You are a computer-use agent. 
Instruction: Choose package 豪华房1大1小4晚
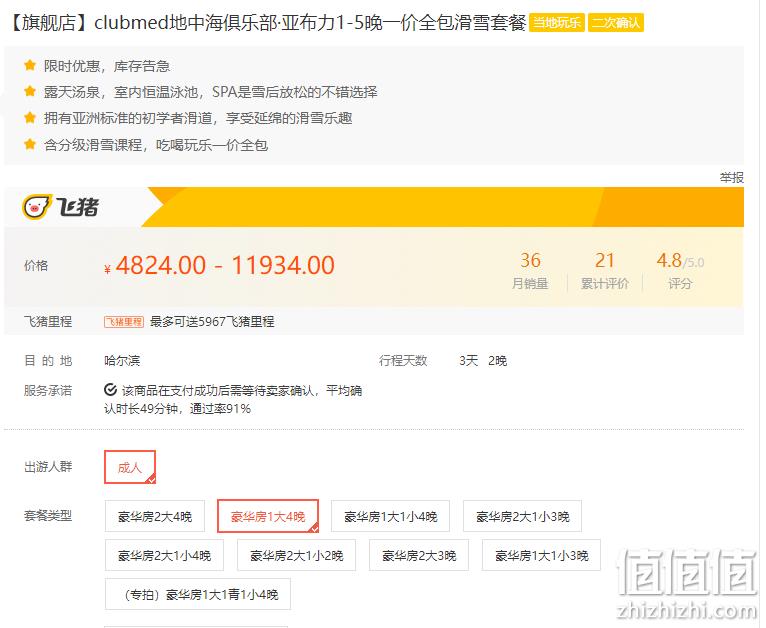pyautogui.click(x=390, y=516)
